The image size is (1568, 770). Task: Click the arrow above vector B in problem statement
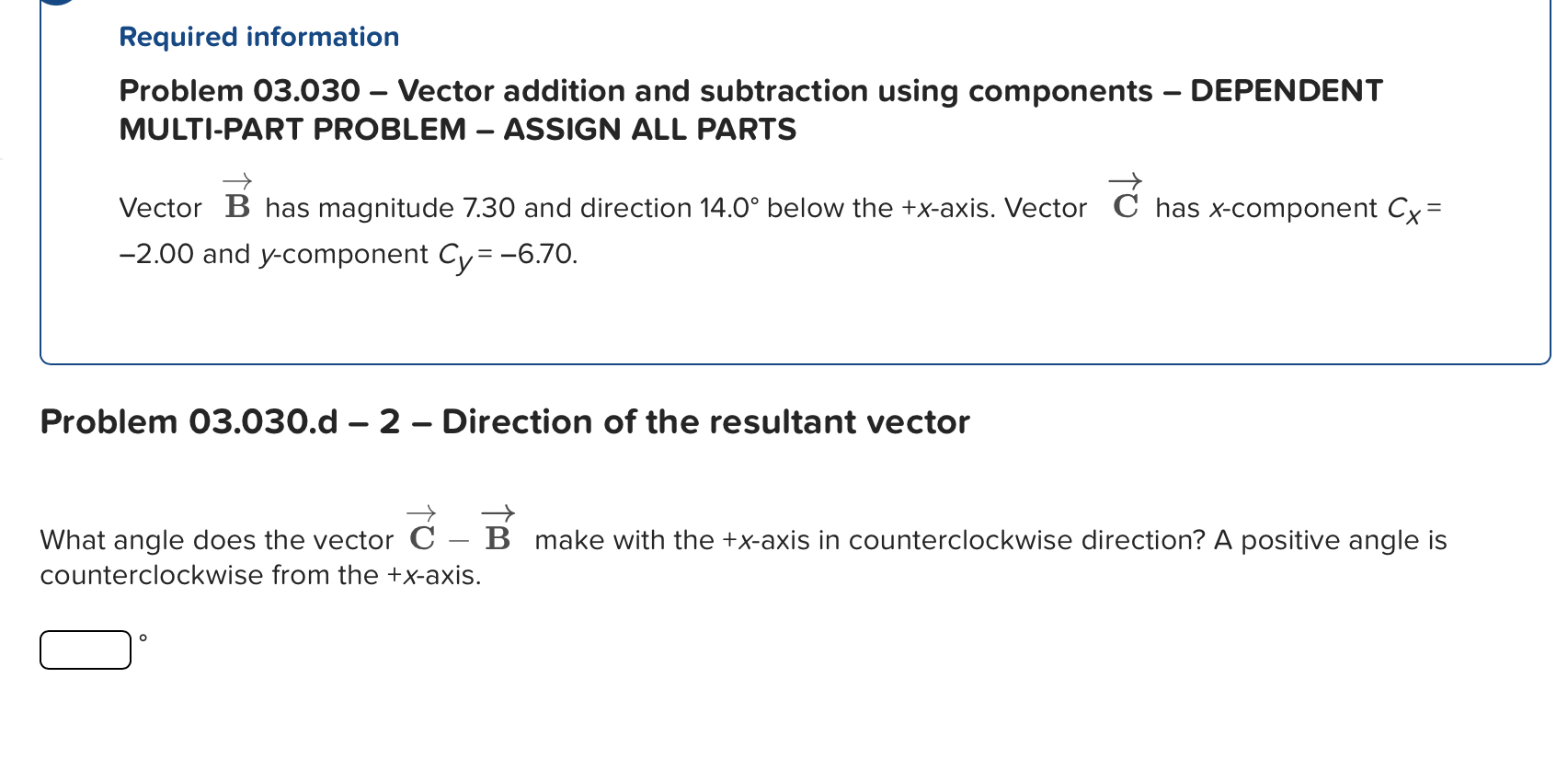237,178
